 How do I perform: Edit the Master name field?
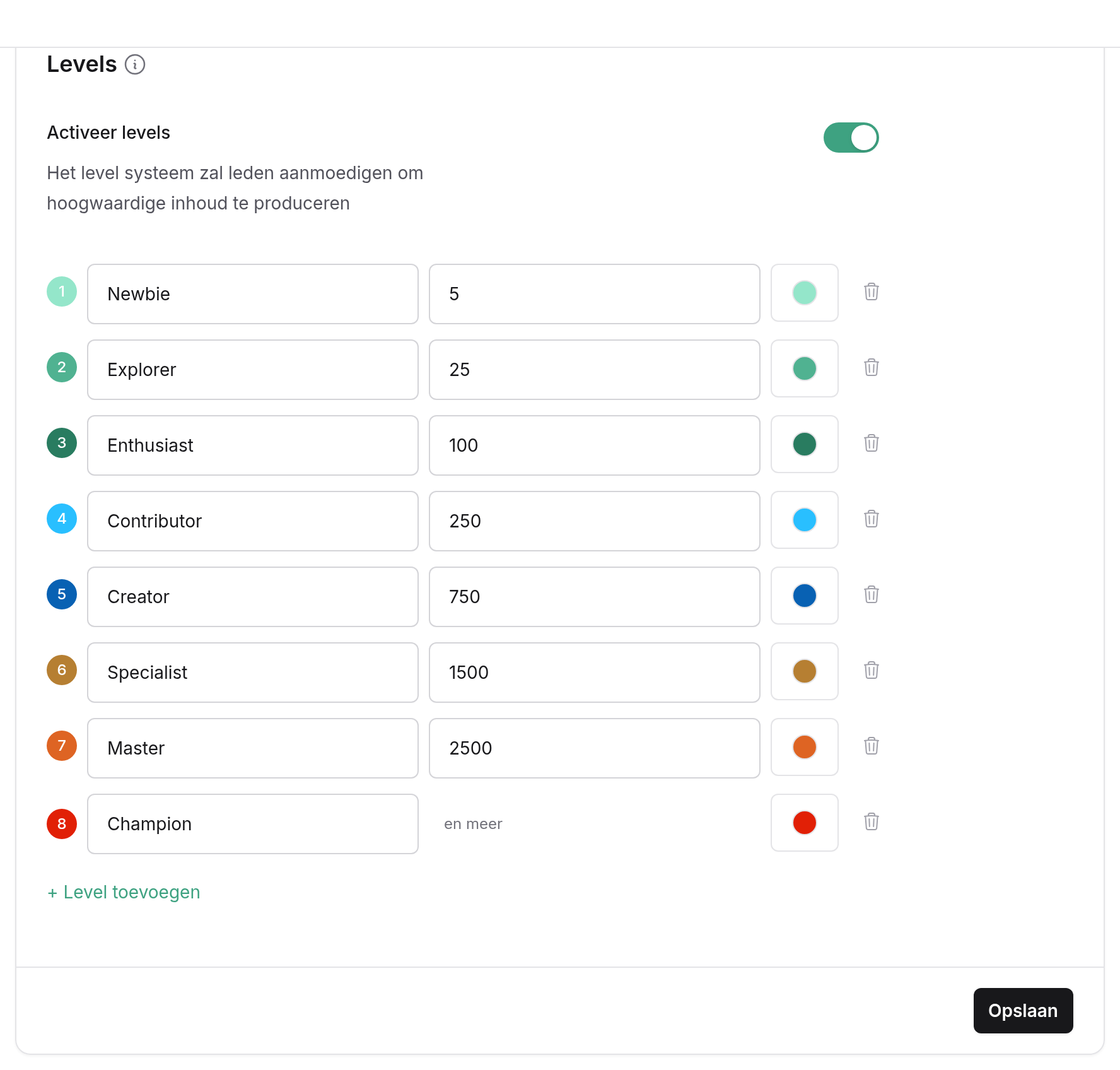(253, 748)
